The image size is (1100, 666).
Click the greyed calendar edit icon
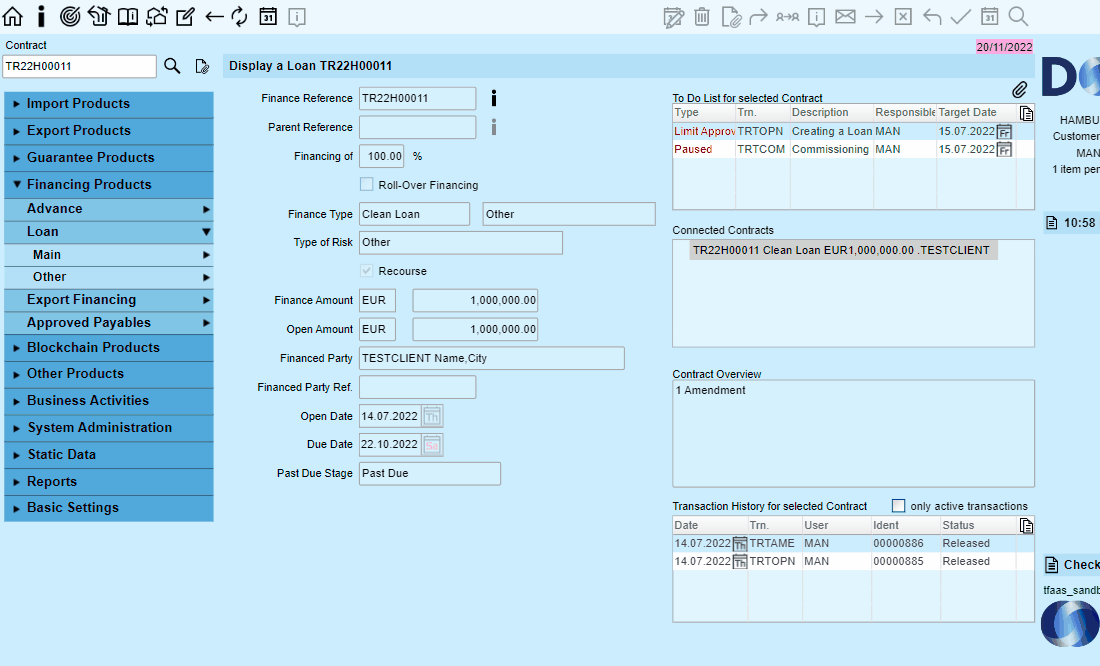tap(673, 17)
